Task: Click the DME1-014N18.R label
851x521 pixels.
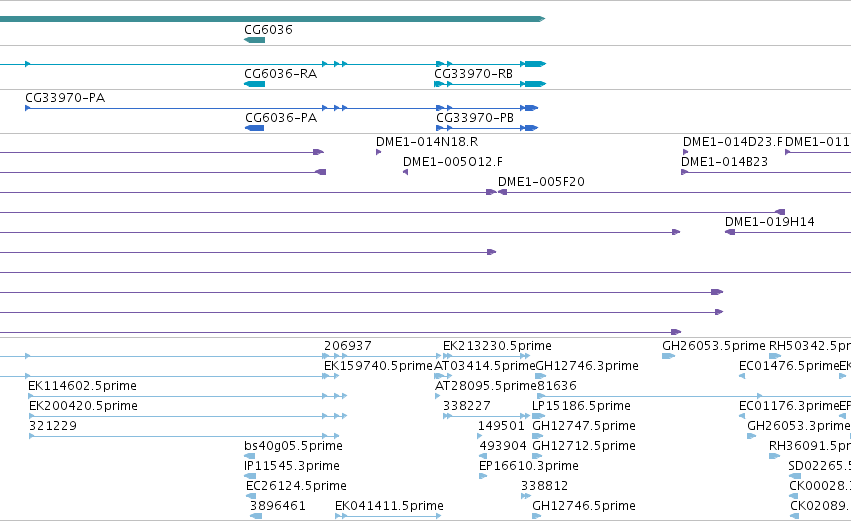Action: pos(427,142)
